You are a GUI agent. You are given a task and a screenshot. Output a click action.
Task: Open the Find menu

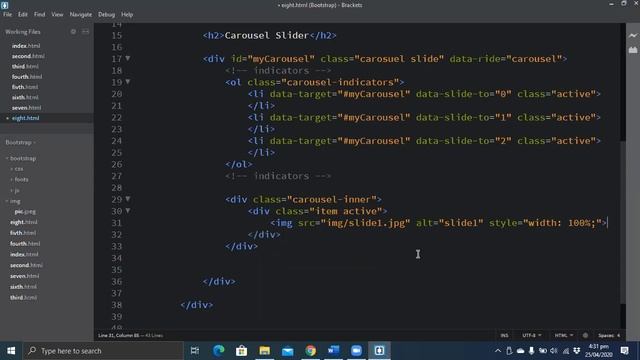(40, 14)
